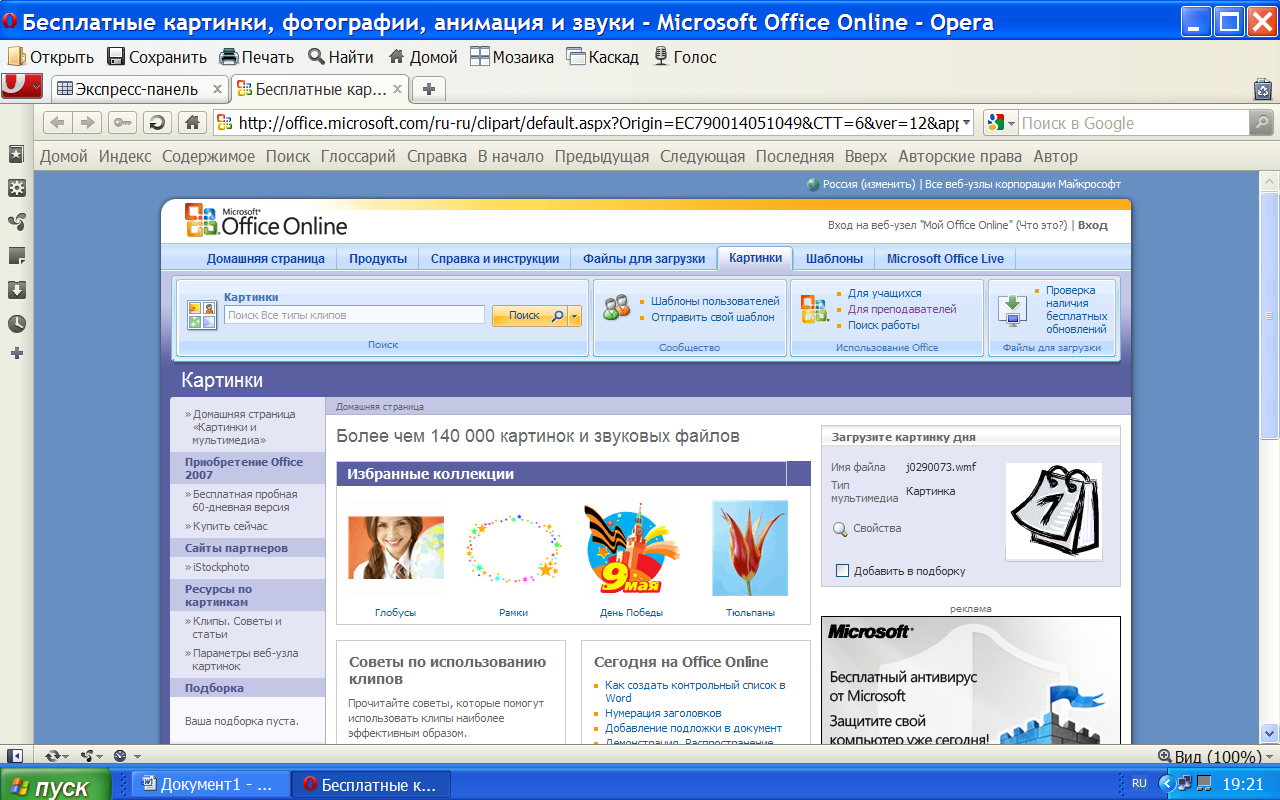Open the Продукты site tab
Image resolution: width=1280 pixels, height=800 pixels.
point(378,258)
